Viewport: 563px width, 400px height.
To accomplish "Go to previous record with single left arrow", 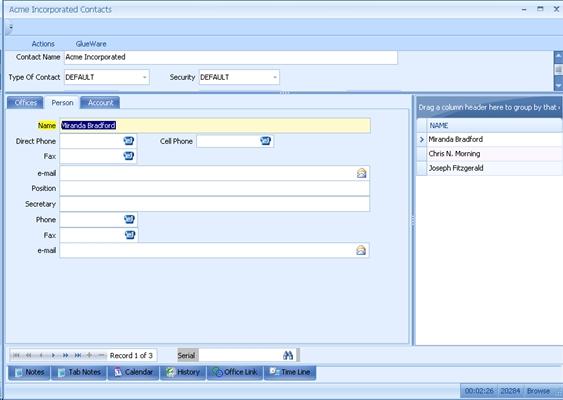I will tap(41, 355).
